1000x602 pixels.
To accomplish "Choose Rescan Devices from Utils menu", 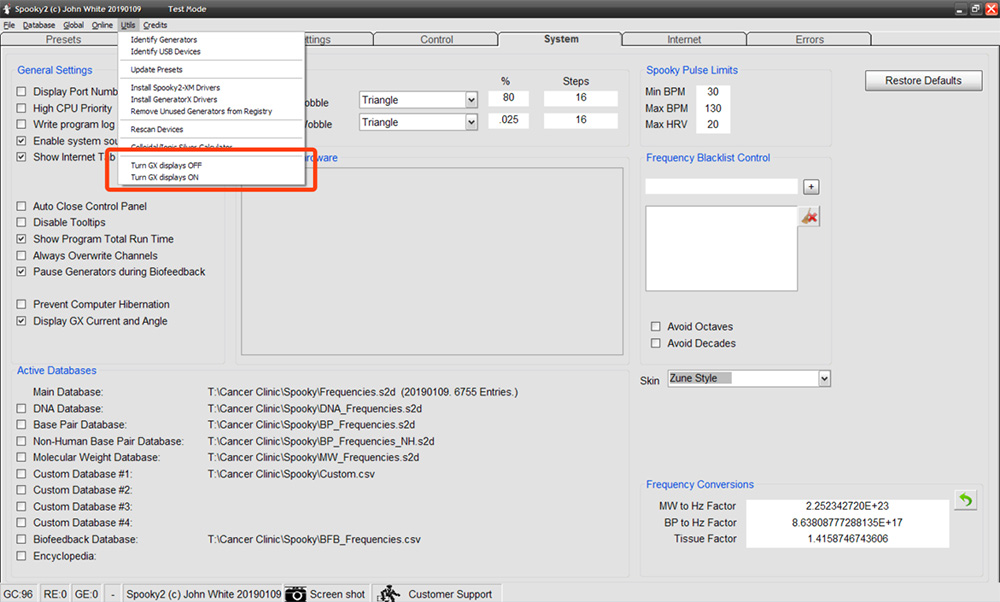I will [157, 129].
